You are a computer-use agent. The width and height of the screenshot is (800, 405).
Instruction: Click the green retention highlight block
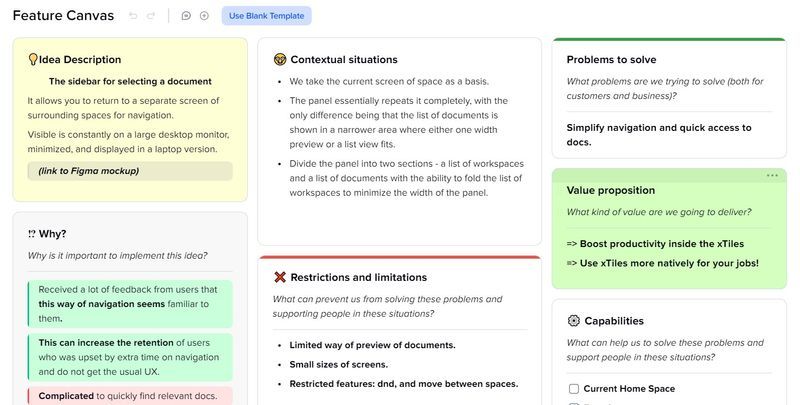point(130,358)
